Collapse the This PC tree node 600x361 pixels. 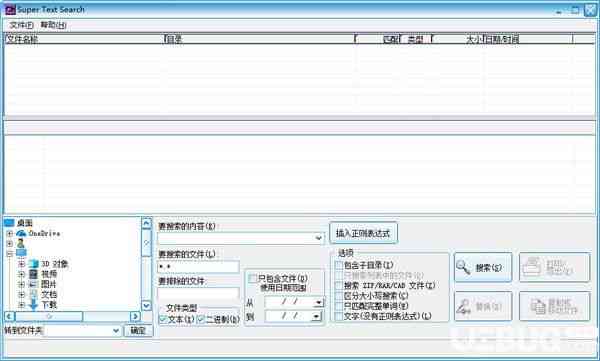[x=10, y=253]
